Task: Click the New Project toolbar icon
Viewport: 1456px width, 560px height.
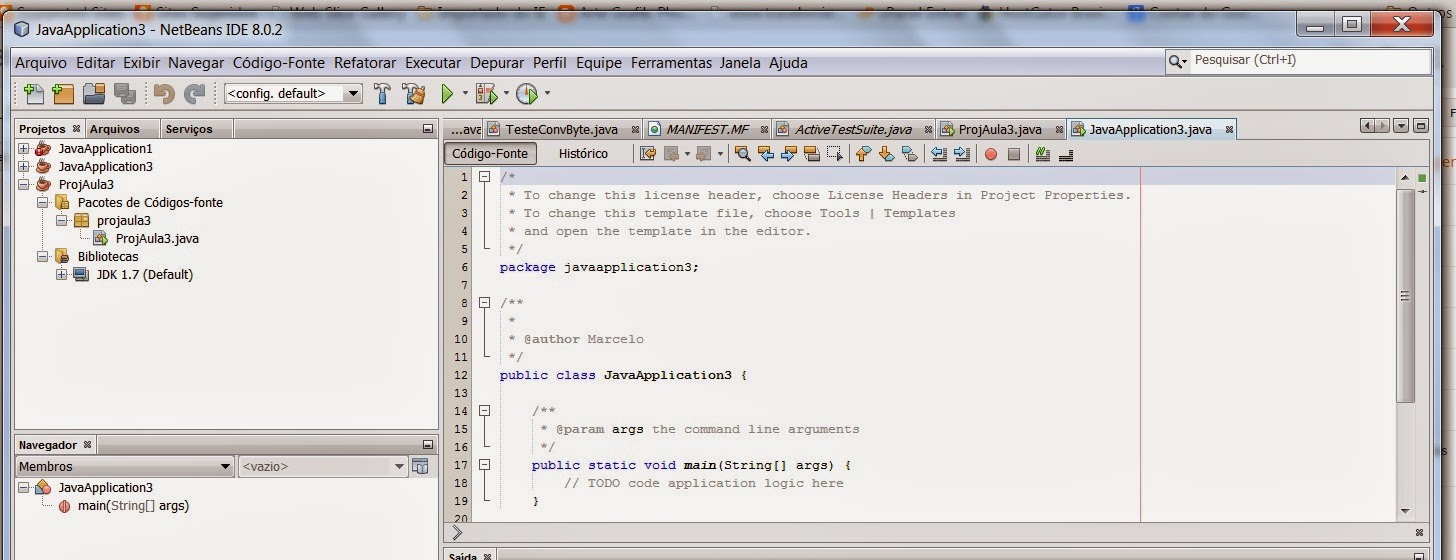Action: click(64, 94)
